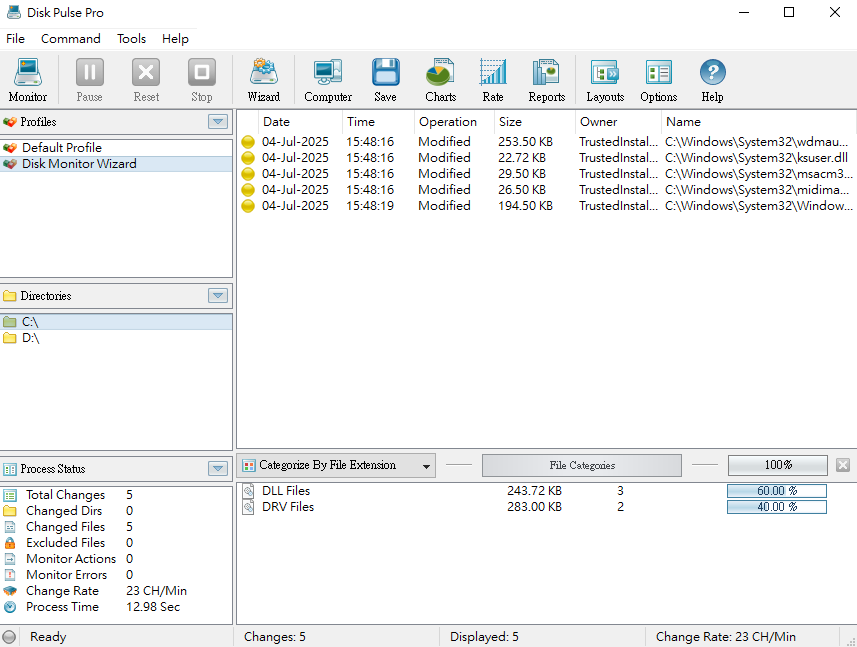The width and height of the screenshot is (857, 647).
Task: Select the D:\ directory
Action: tap(116, 338)
